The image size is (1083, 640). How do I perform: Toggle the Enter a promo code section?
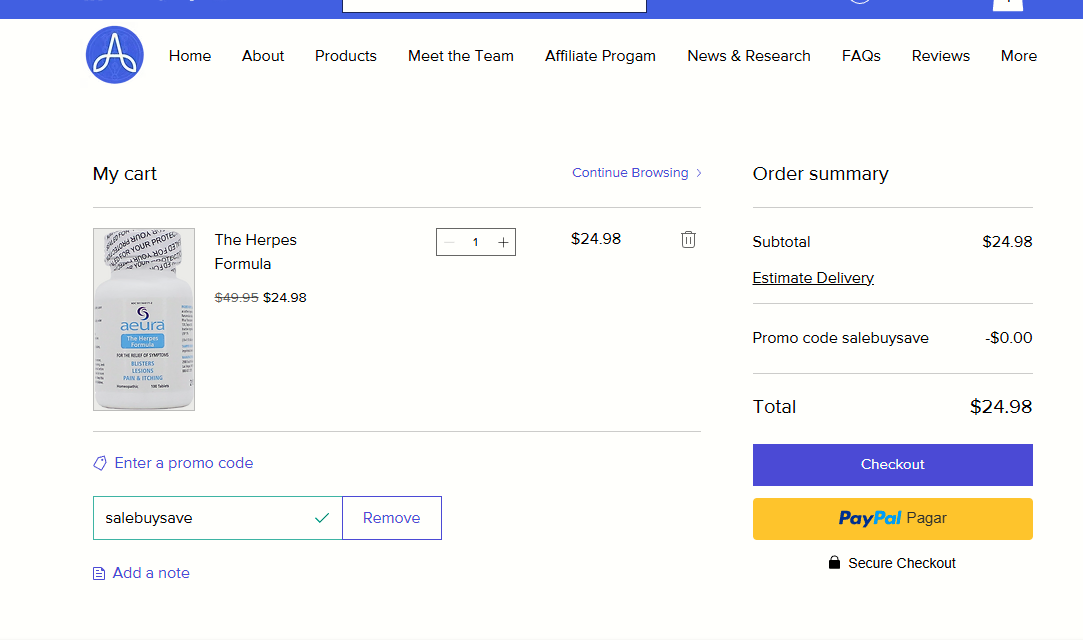click(x=184, y=463)
